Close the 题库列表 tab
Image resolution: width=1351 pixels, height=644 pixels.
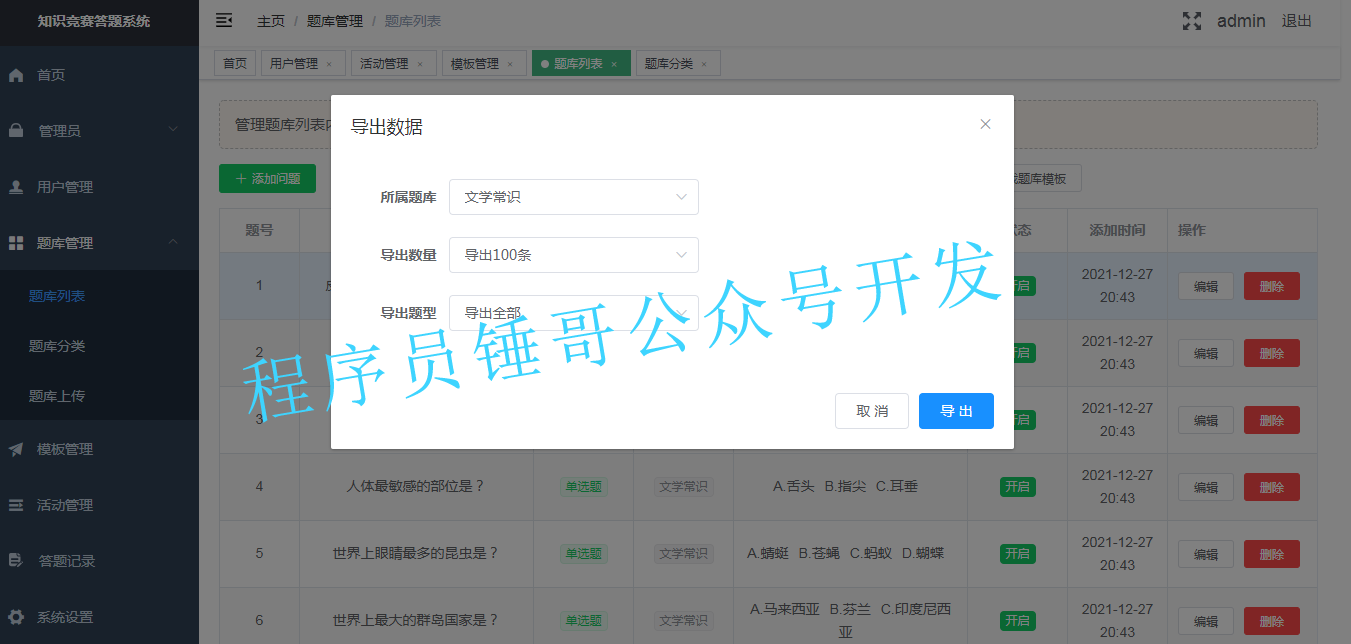tap(614, 64)
